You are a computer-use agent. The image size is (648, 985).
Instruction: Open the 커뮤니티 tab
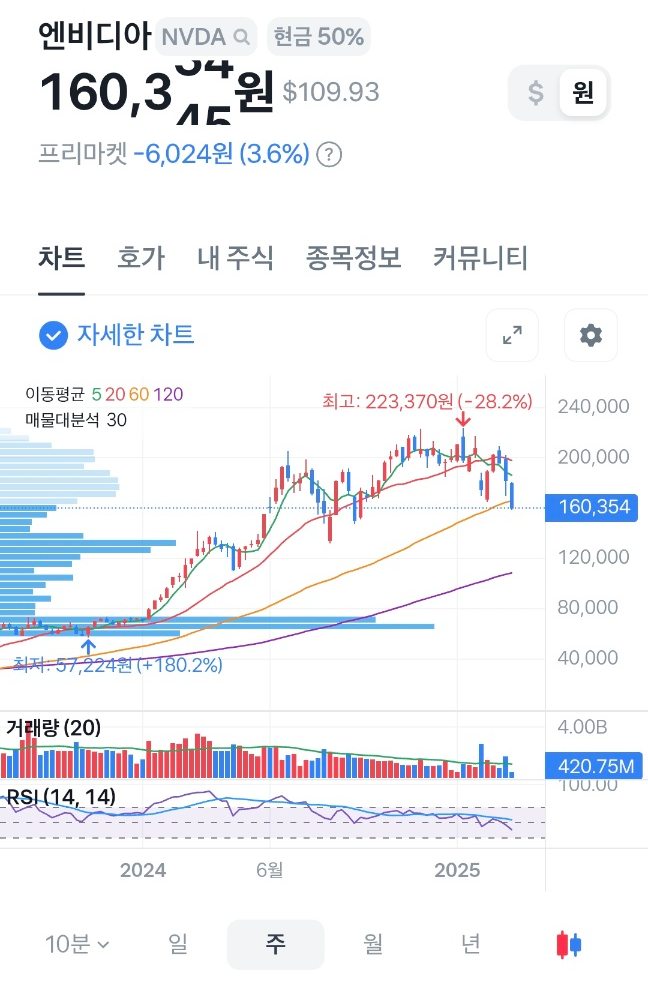(481, 258)
